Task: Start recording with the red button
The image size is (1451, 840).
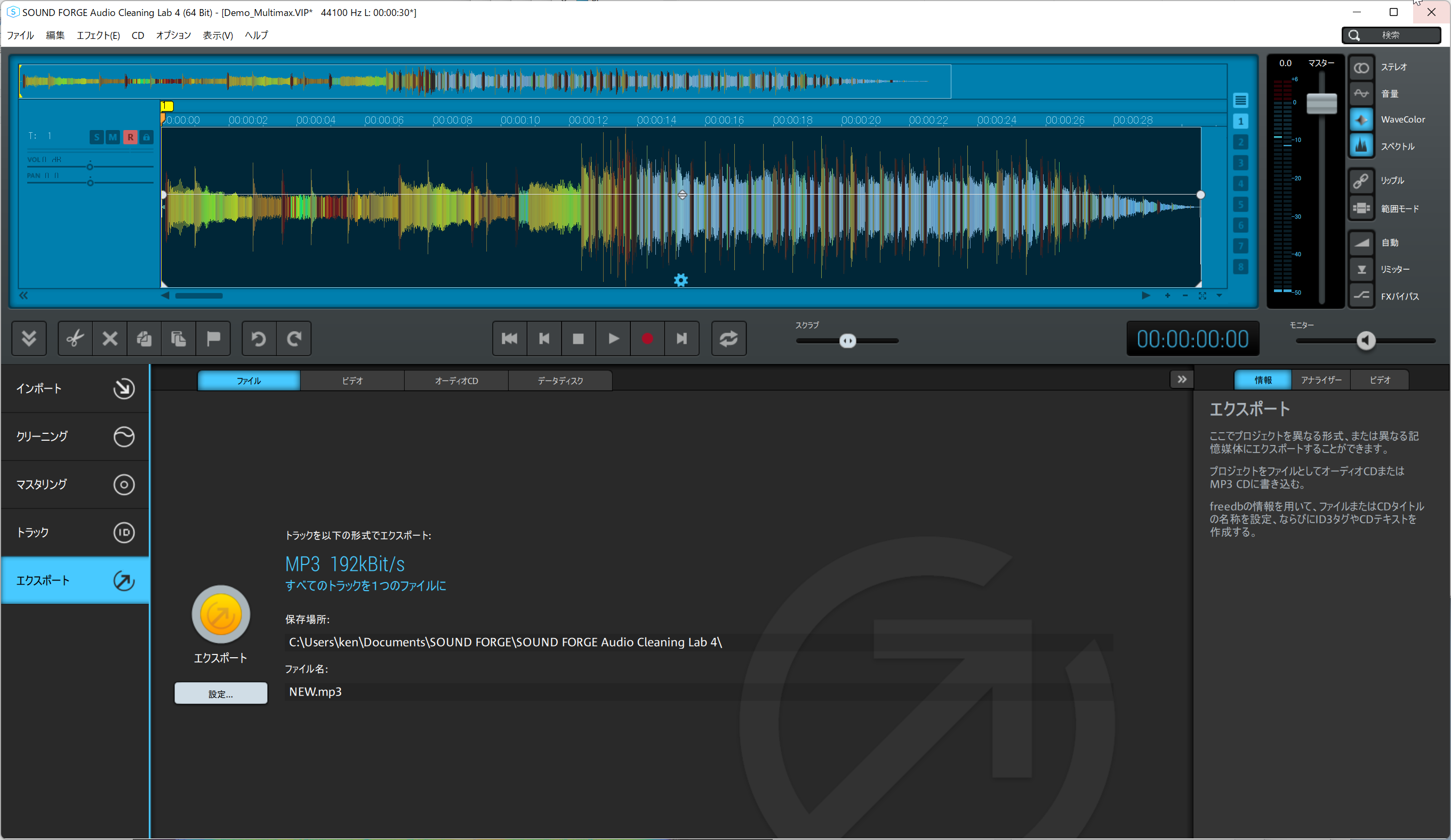Action: [x=647, y=338]
